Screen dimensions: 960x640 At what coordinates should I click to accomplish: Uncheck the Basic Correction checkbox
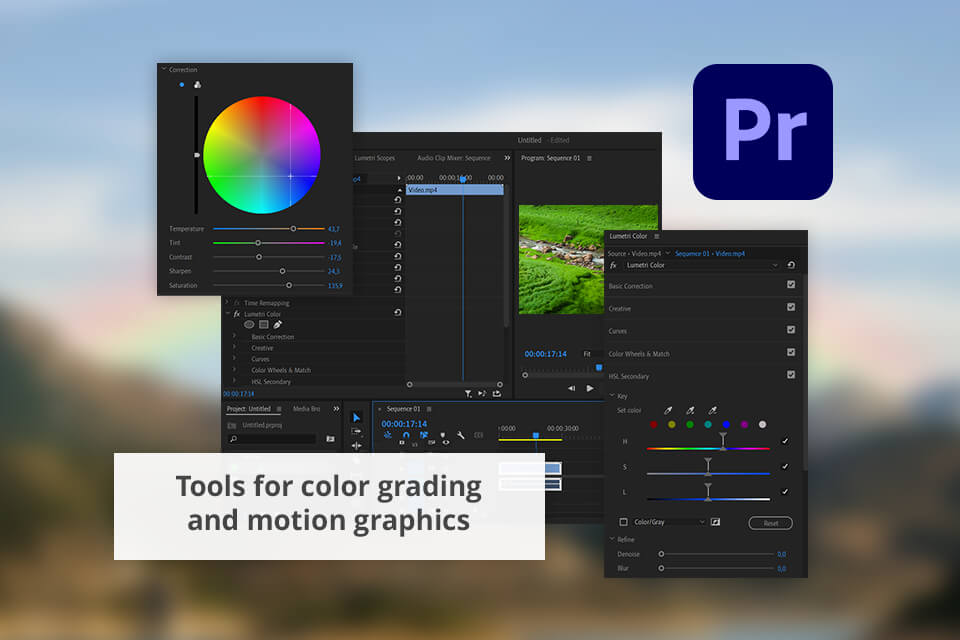[791, 285]
